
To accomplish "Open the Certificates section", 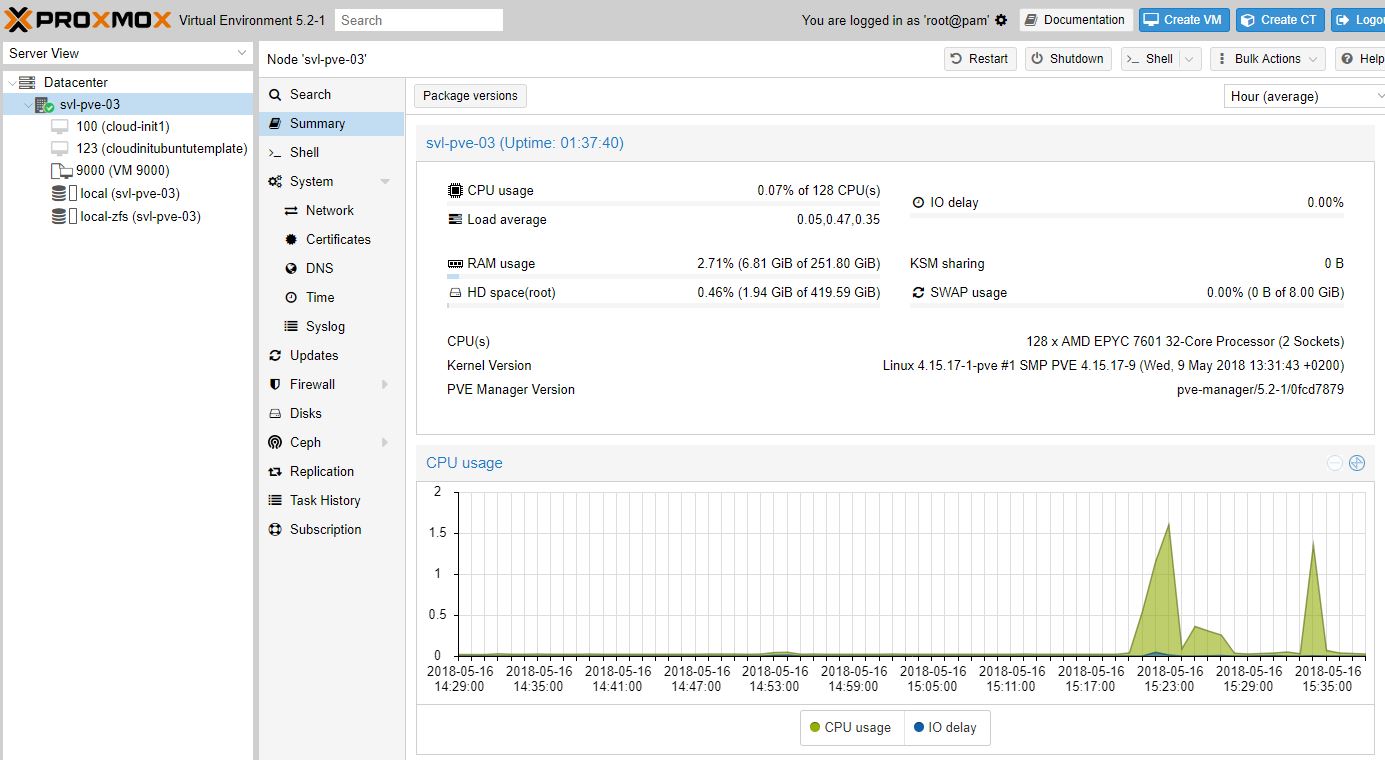I will coord(337,239).
